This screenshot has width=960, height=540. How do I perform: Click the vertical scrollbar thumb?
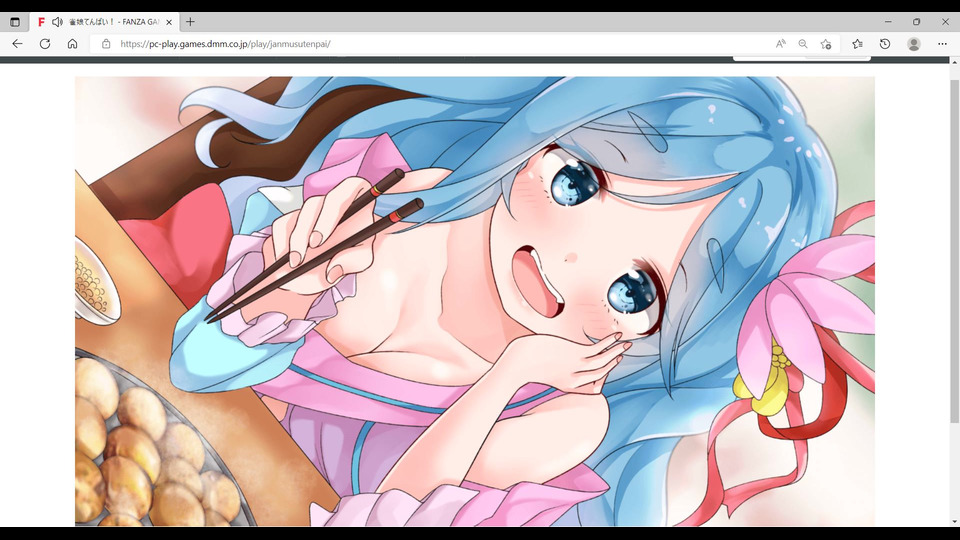tap(954, 251)
